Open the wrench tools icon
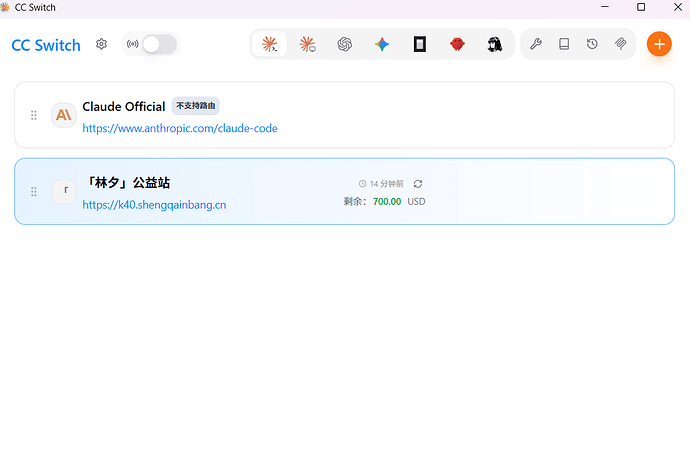The width and height of the screenshot is (690, 475). [536, 44]
